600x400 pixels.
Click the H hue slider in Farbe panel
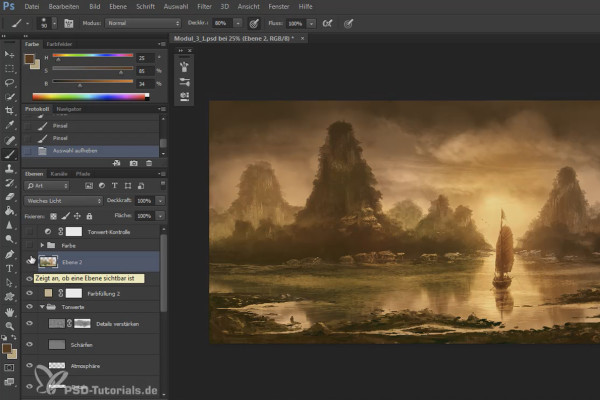tap(93, 56)
